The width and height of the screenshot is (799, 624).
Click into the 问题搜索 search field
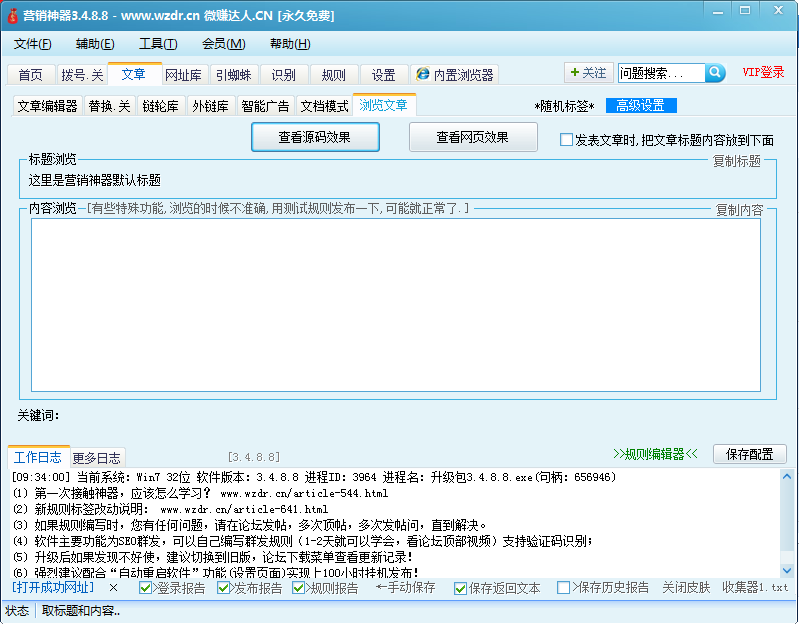(660, 73)
